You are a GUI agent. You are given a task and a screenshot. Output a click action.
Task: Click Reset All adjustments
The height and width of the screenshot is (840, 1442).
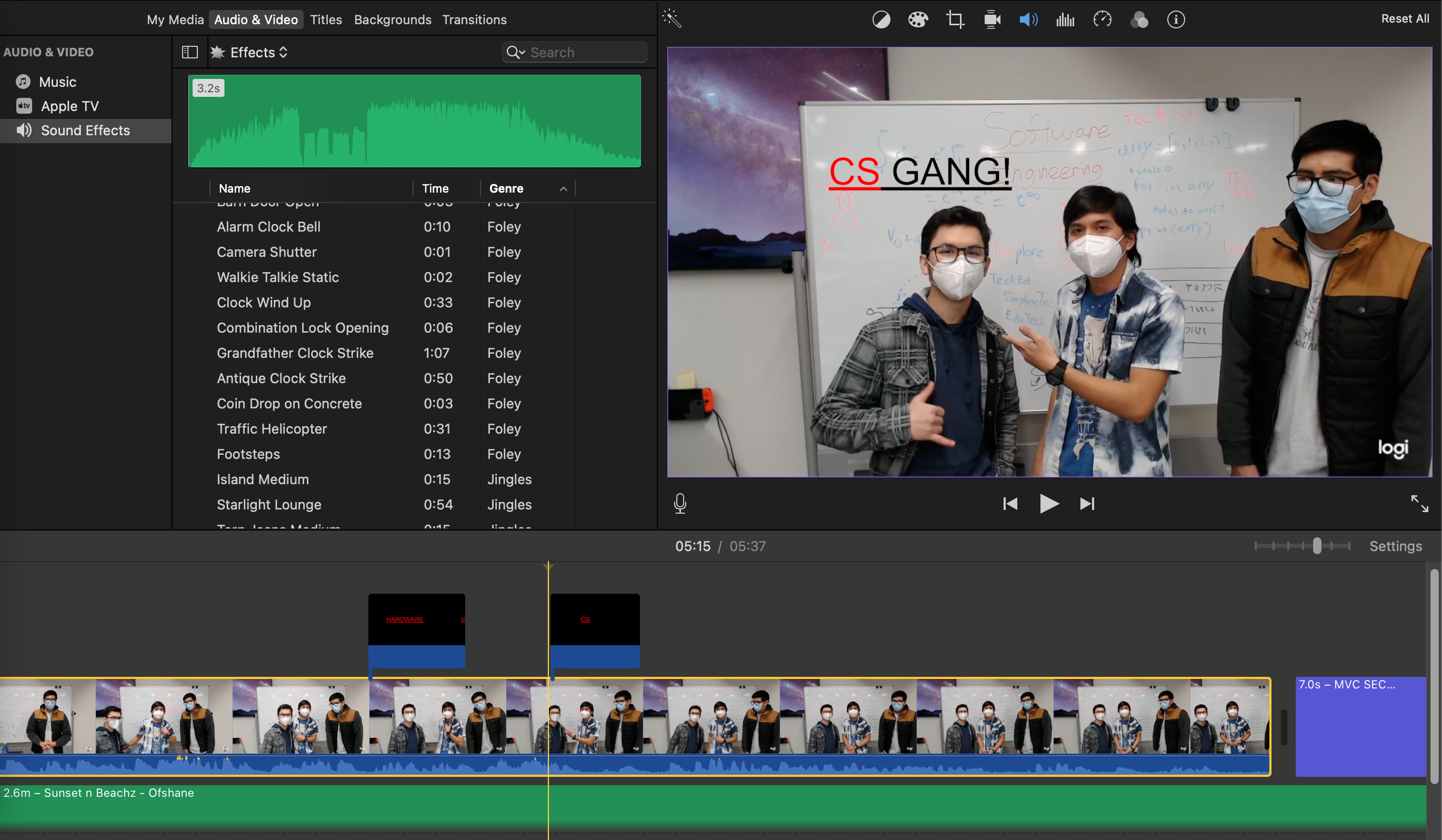click(1405, 19)
